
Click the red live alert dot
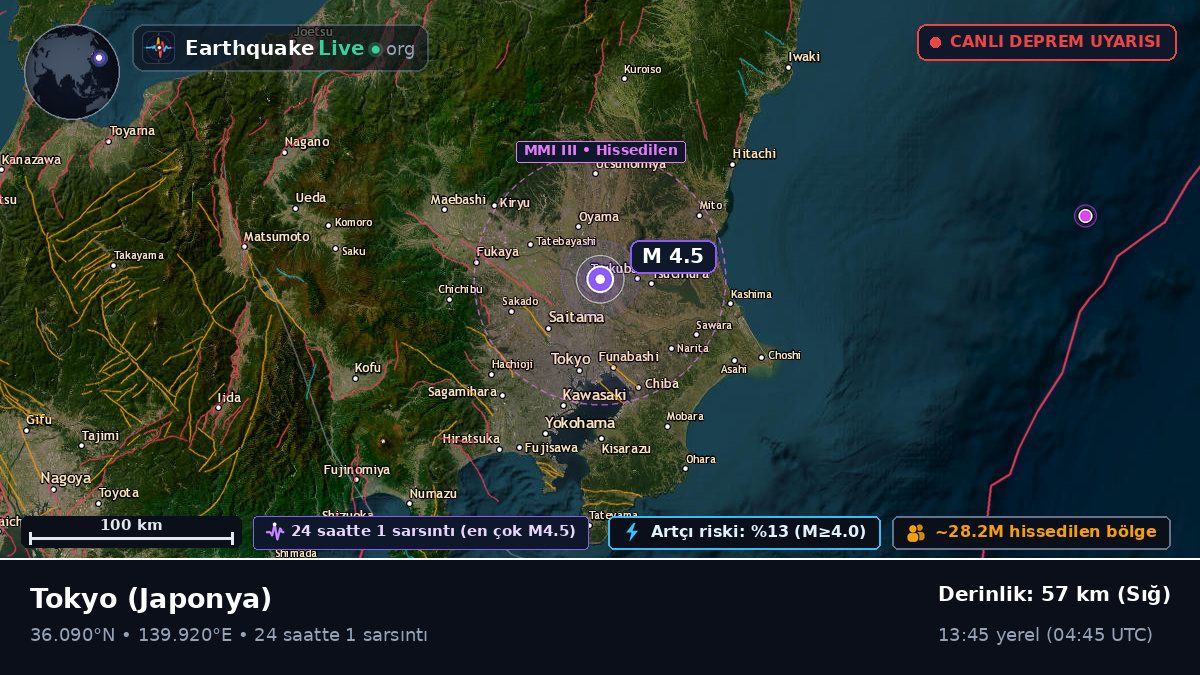(935, 42)
